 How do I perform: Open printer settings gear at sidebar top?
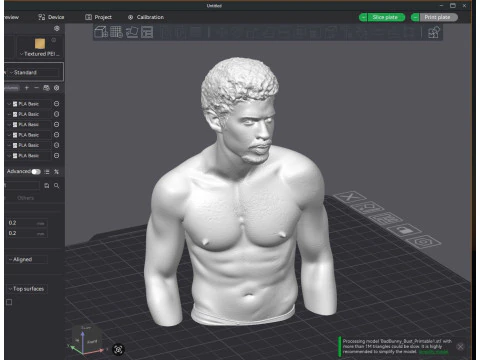[57, 29]
